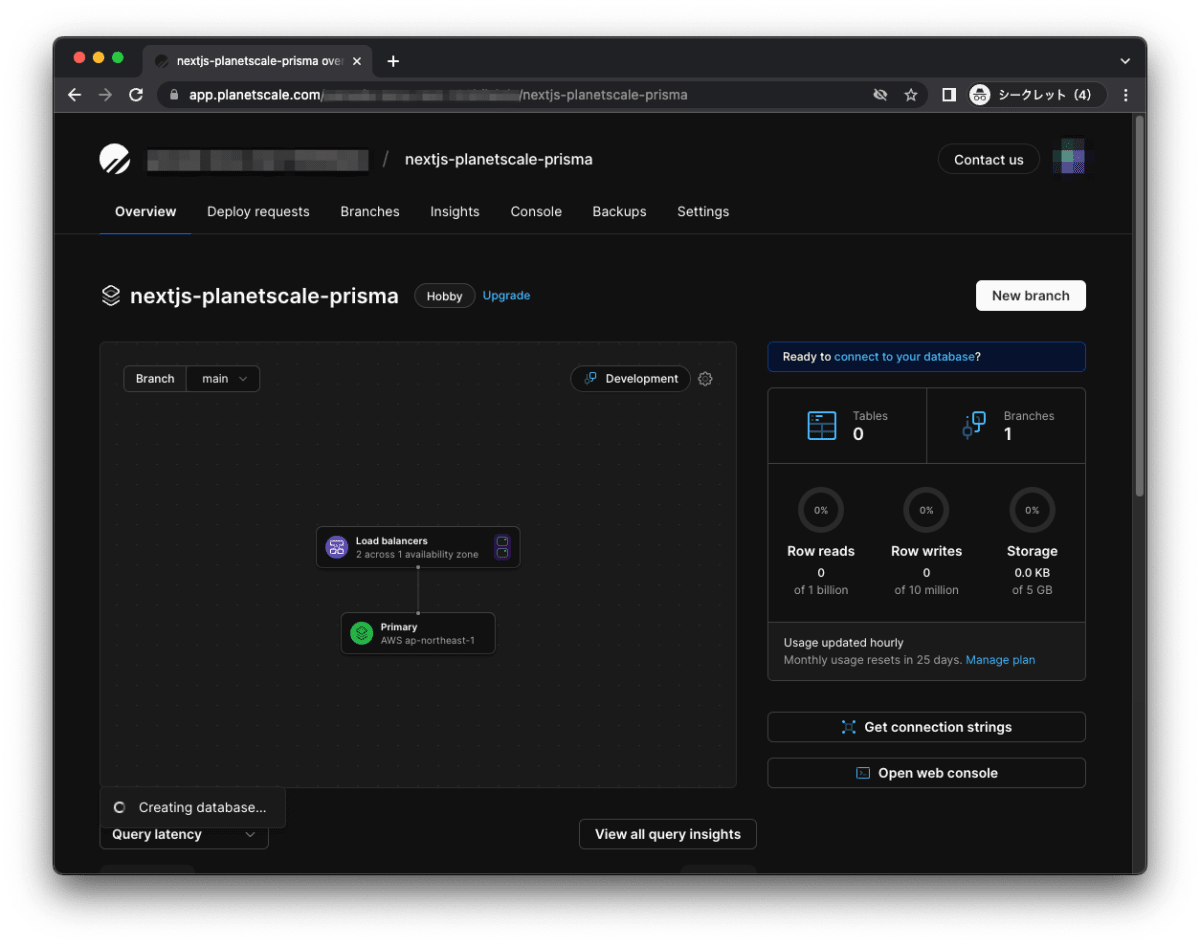This screenshot has height=946, width=1200.
Task: Create a New branch
Action: [x=1031, y=296]
